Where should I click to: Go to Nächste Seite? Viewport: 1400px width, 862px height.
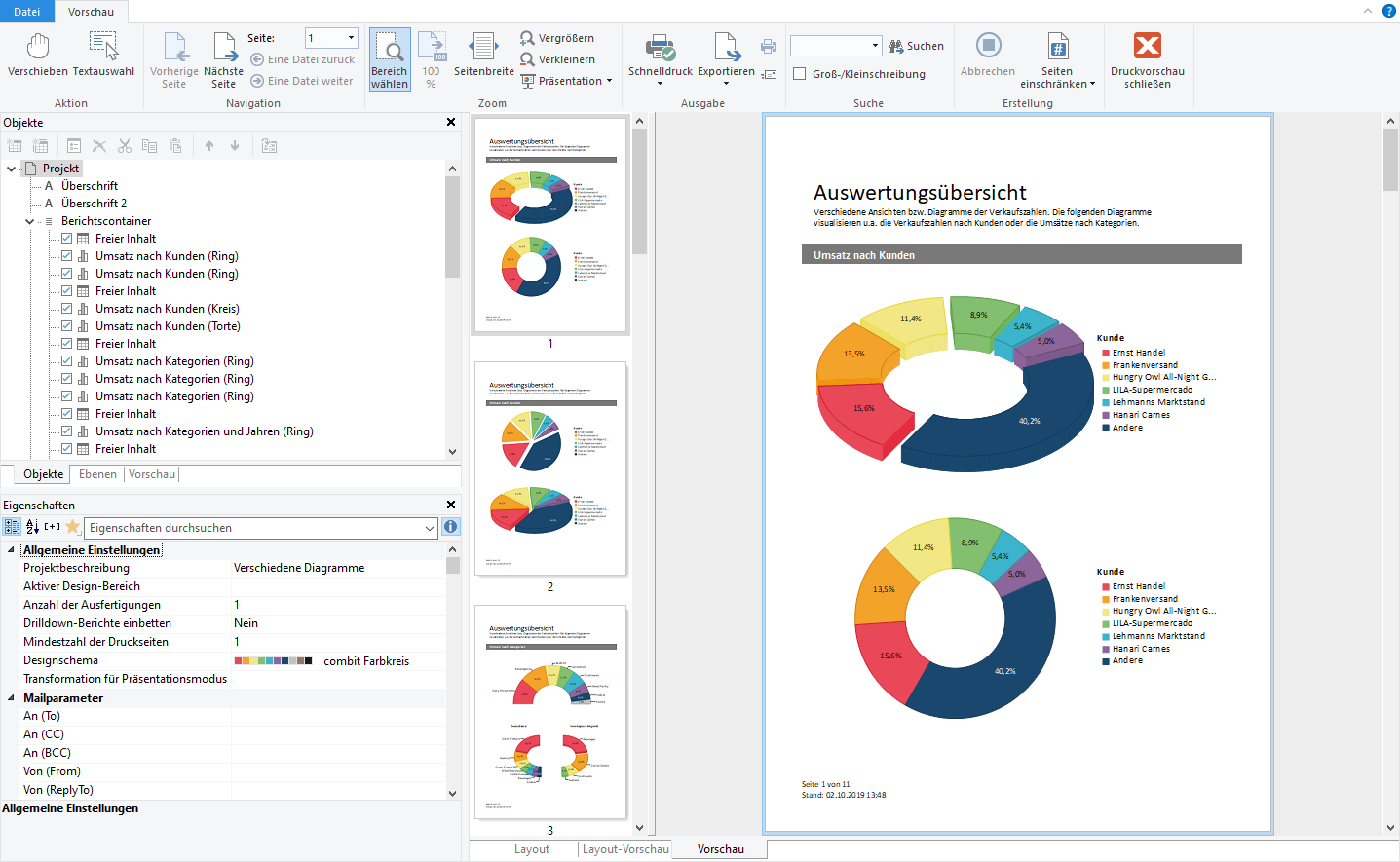224,59
